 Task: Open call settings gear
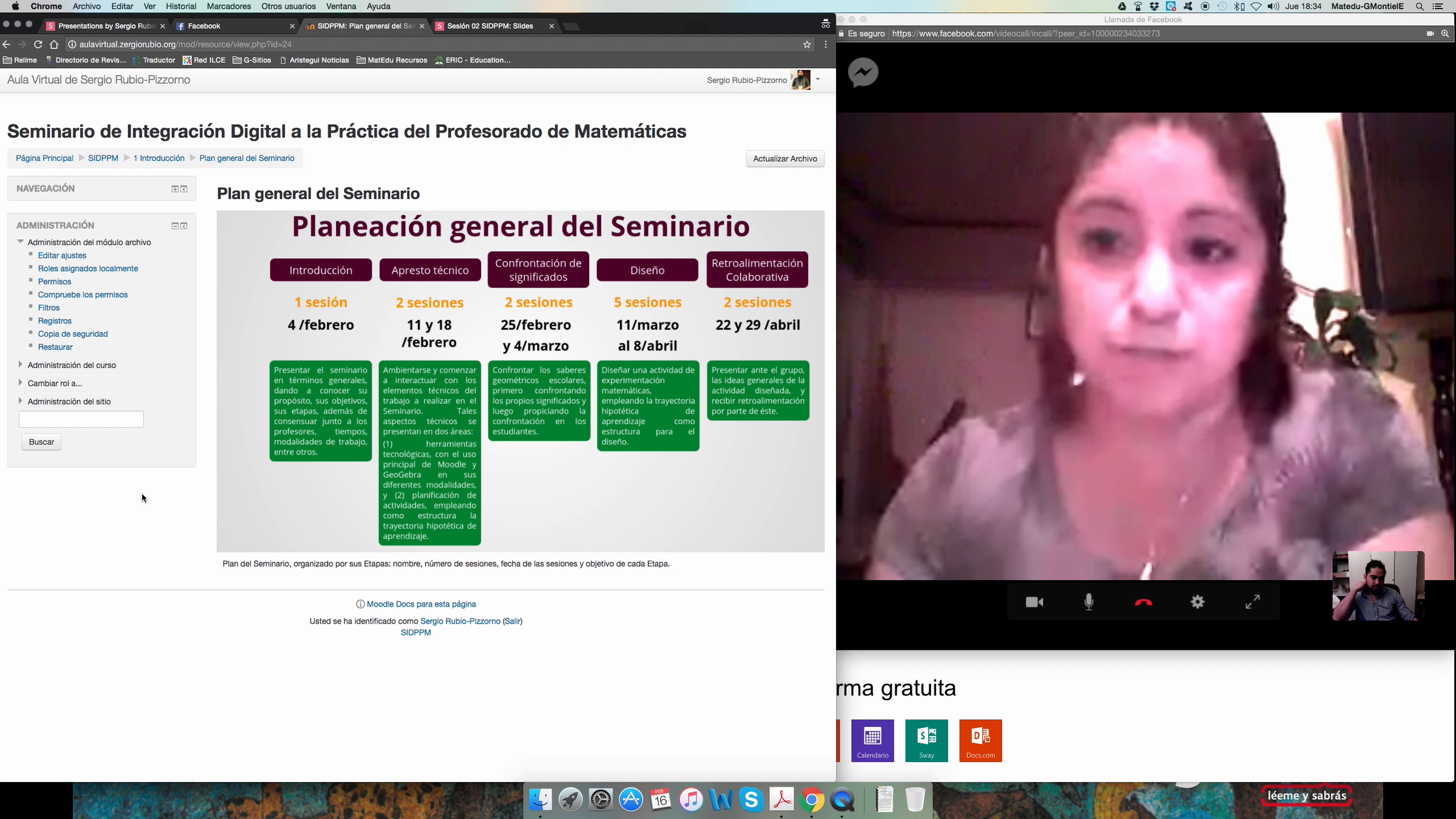click(1198, 602)
